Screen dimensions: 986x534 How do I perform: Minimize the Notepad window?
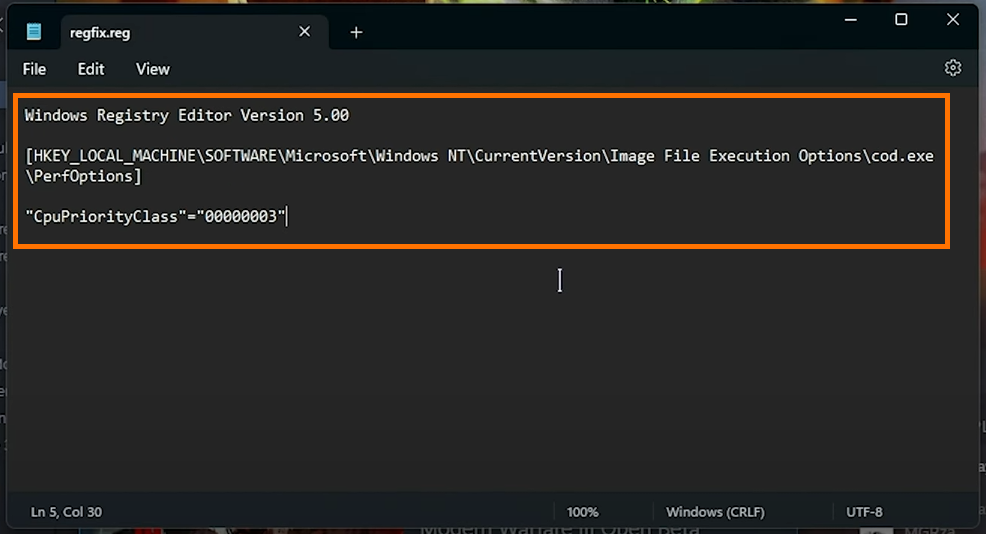point(851,20)
